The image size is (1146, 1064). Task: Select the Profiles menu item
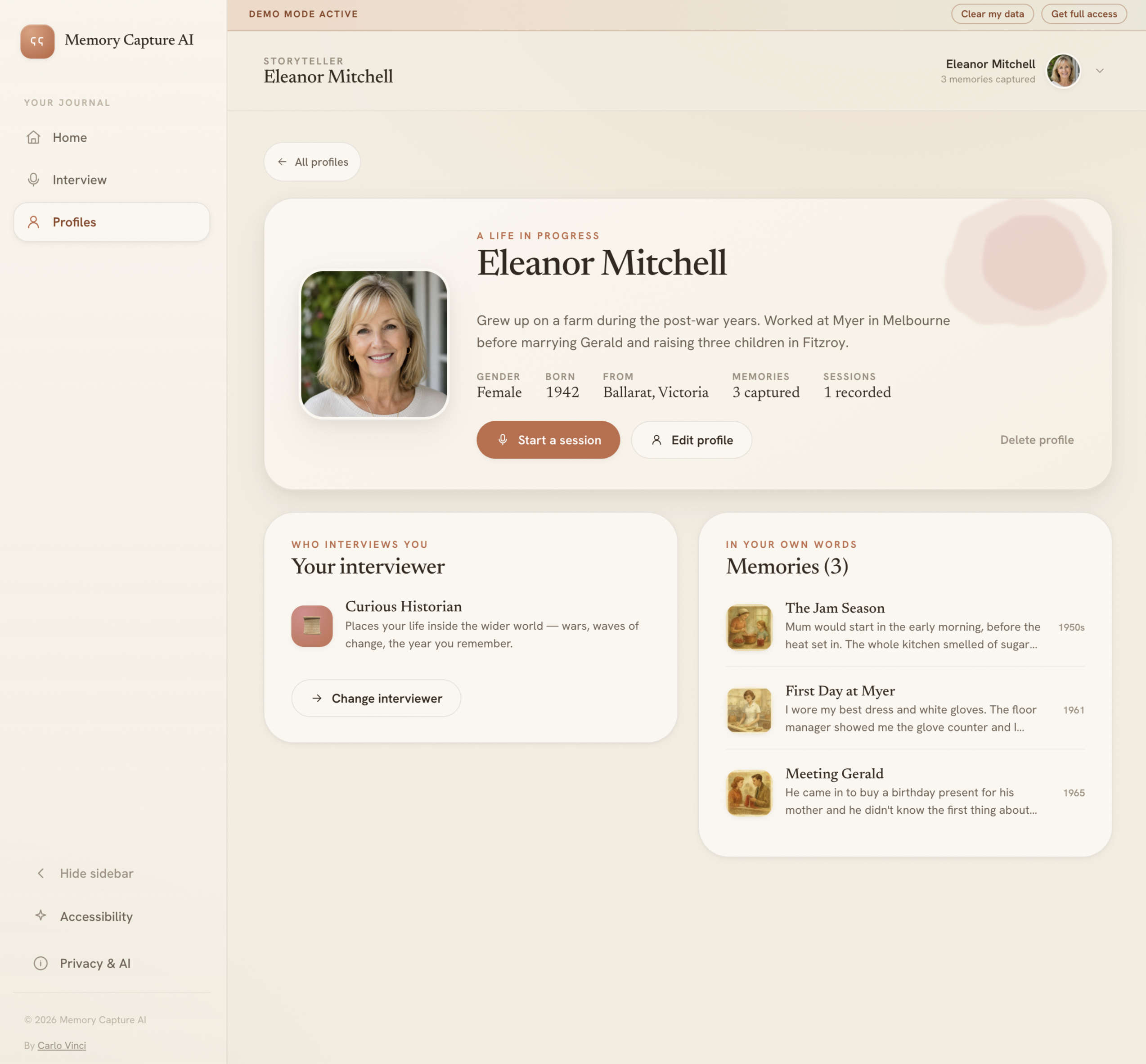(x=112, y=221)
